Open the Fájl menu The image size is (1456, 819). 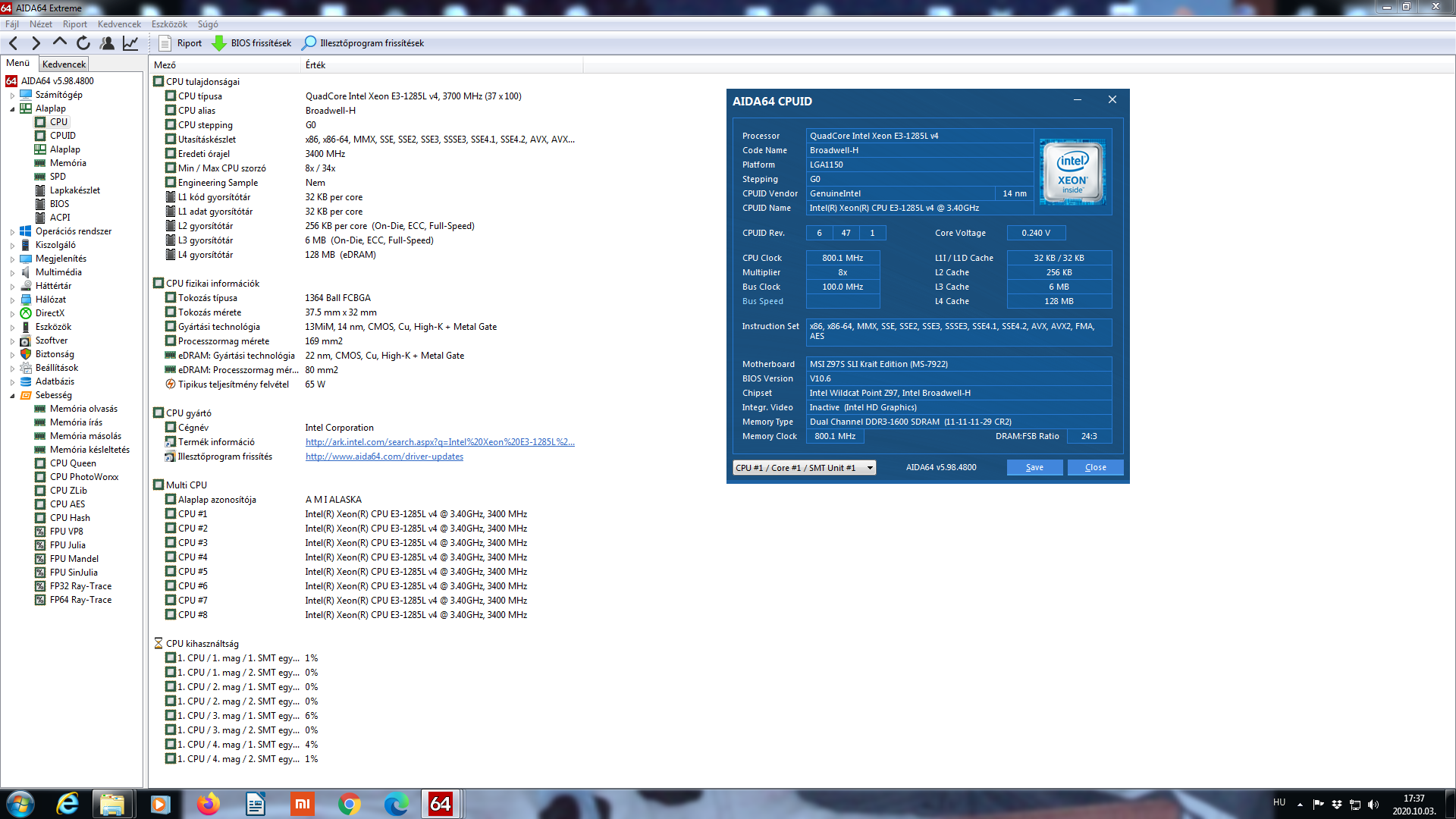click(12, 24)
